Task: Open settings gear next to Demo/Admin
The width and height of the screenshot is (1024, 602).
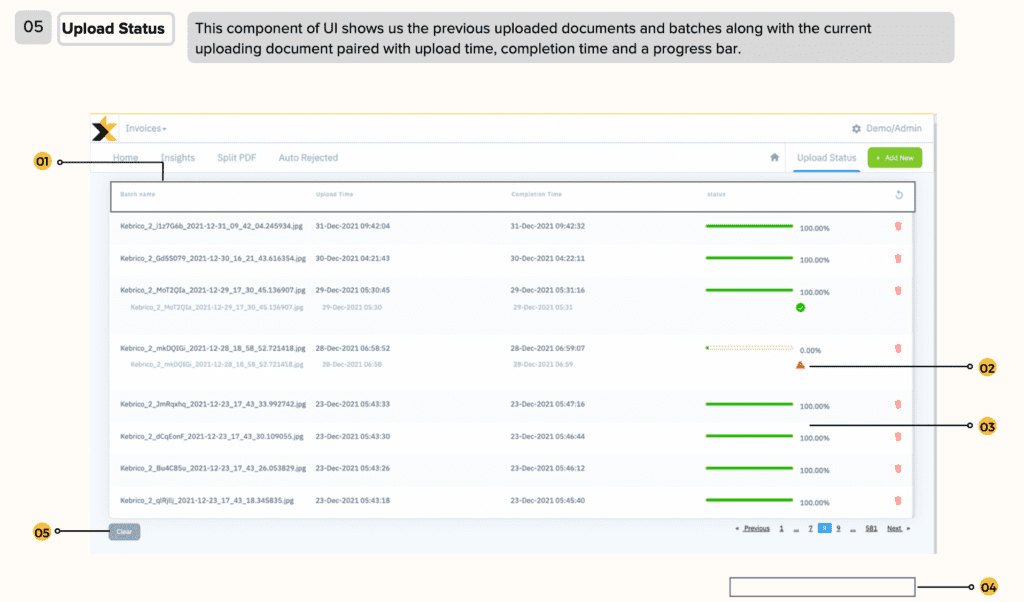Action: [x=856, y=129]
